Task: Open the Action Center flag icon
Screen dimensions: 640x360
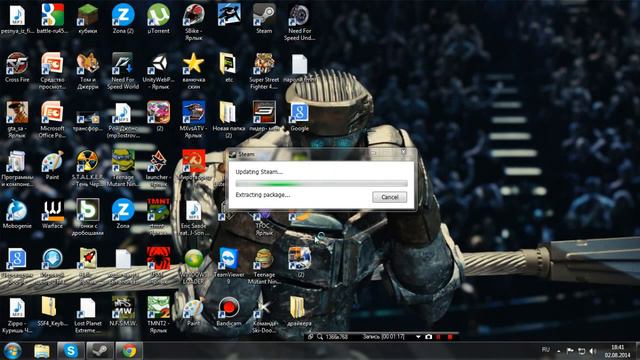Action: coord(570,351)
